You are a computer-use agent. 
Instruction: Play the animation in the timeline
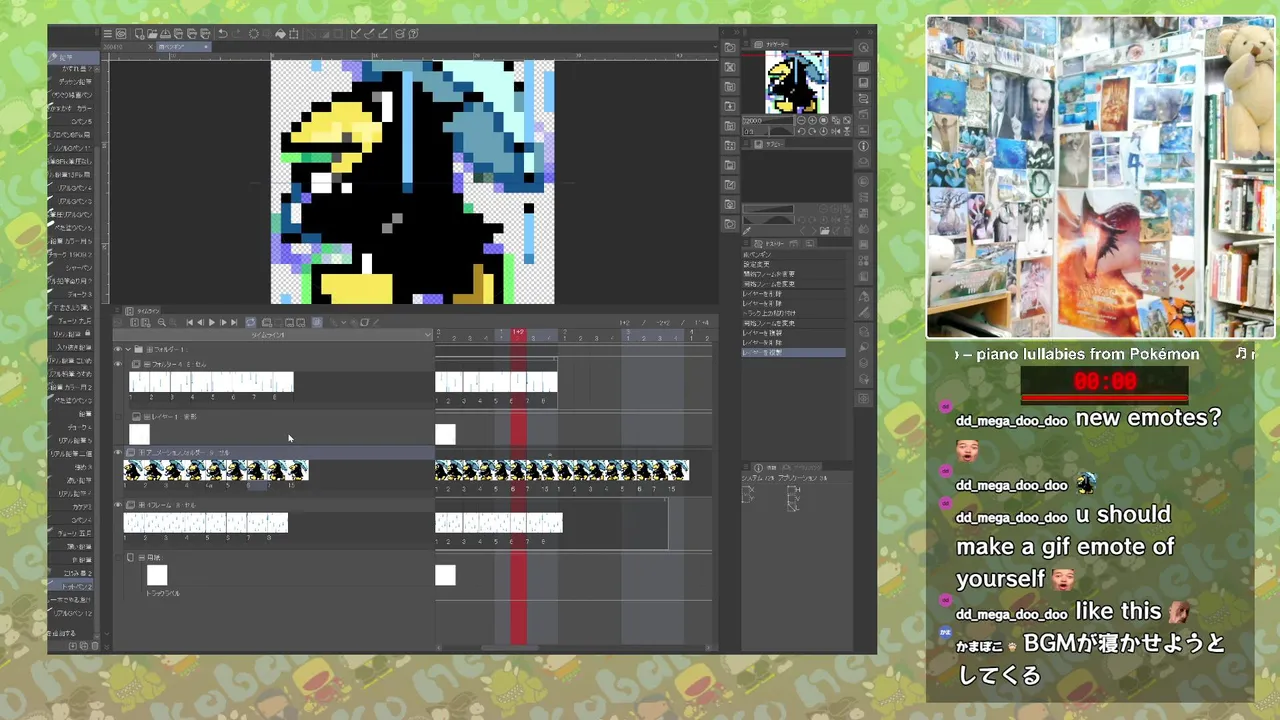click(212, 322)
